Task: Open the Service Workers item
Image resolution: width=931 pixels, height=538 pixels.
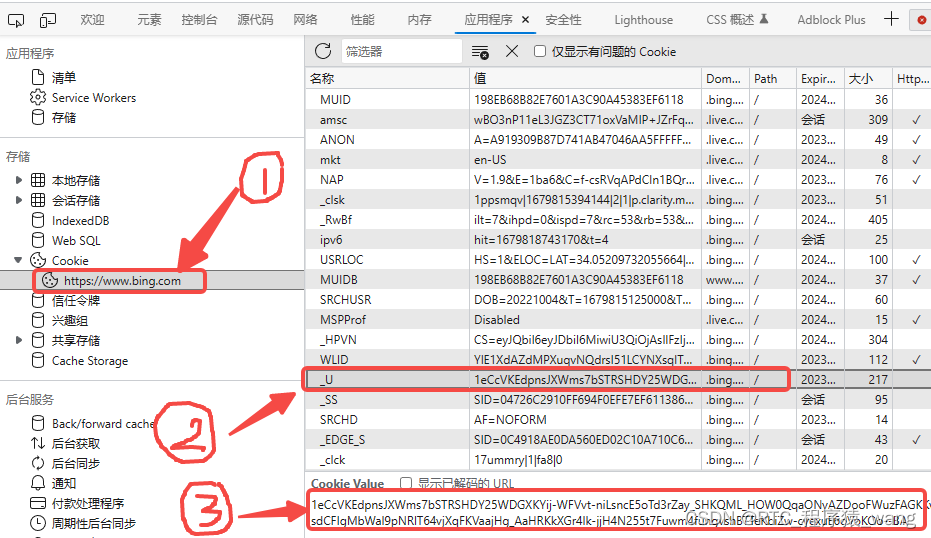Action: [x=93, y=98]
